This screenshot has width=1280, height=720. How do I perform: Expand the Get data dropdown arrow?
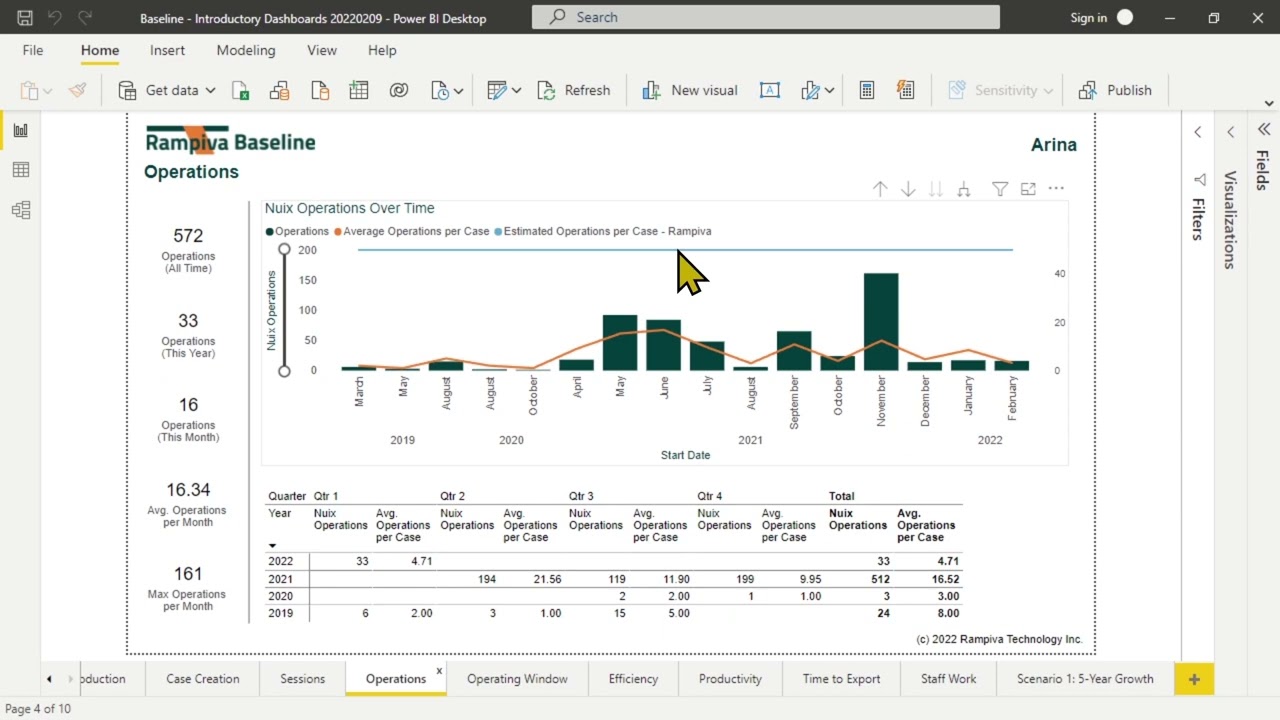tap(210, 90)
